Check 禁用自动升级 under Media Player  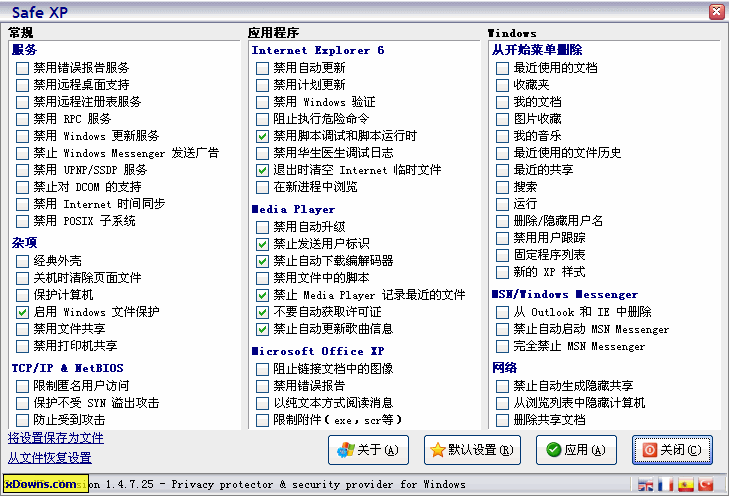[x=262, y=227]
